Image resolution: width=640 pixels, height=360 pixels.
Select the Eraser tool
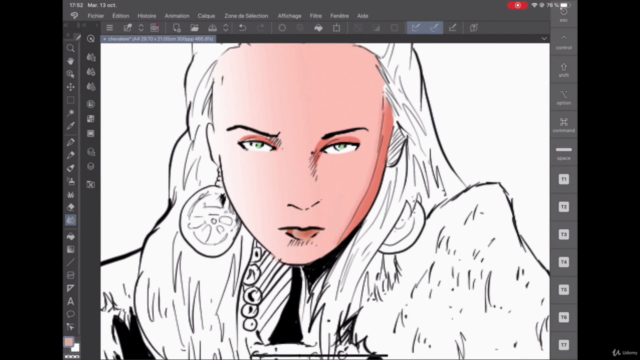click(x=71, y=207)
